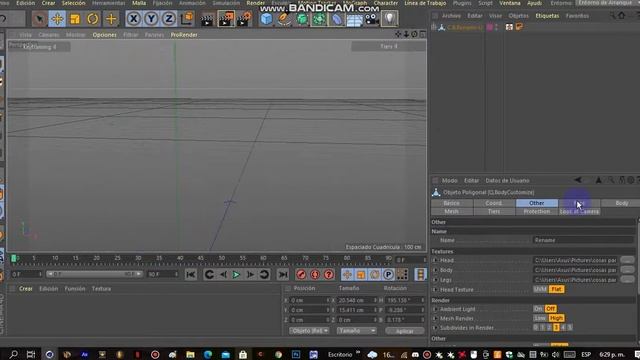Click frame 50 on the timeline ruler
The height and width of the screenshot is (360, 640).
(222, 258)
